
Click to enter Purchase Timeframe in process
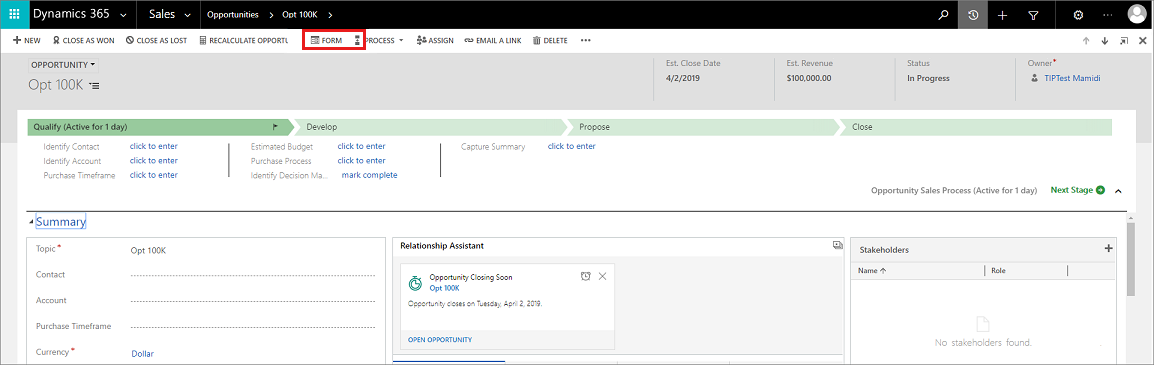click(x=154, y=174)
